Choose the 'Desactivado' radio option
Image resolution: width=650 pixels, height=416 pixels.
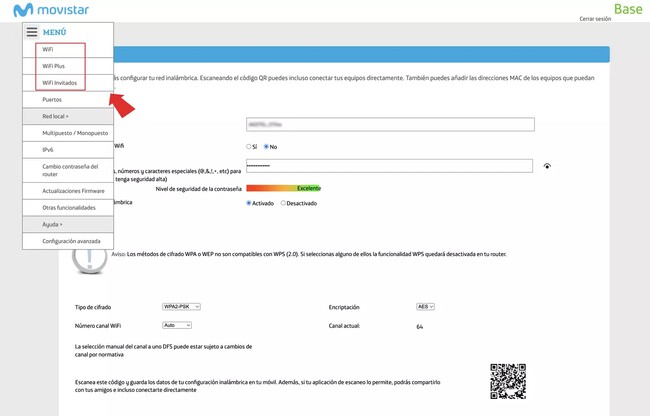click(283, 203)
